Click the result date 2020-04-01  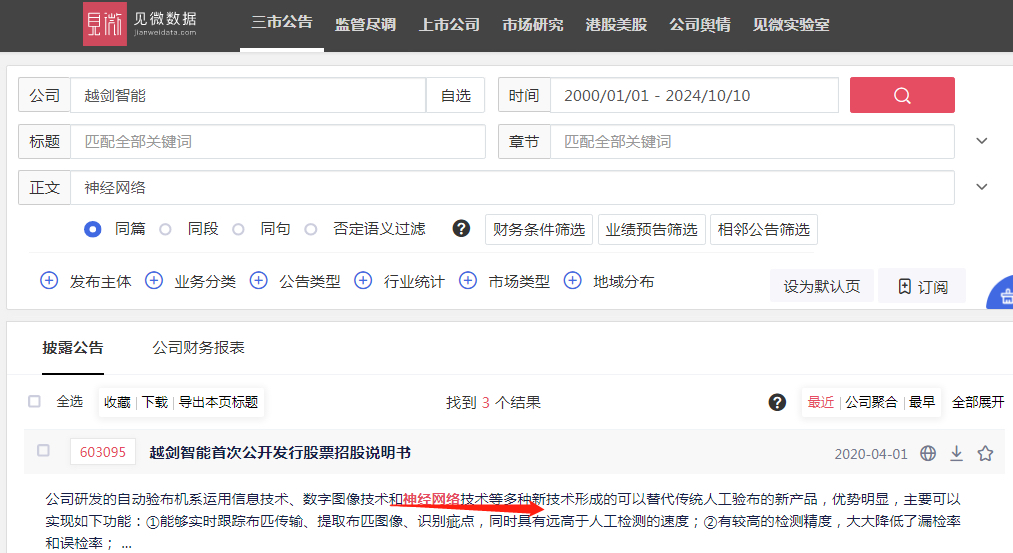click(x=871, y=454)
